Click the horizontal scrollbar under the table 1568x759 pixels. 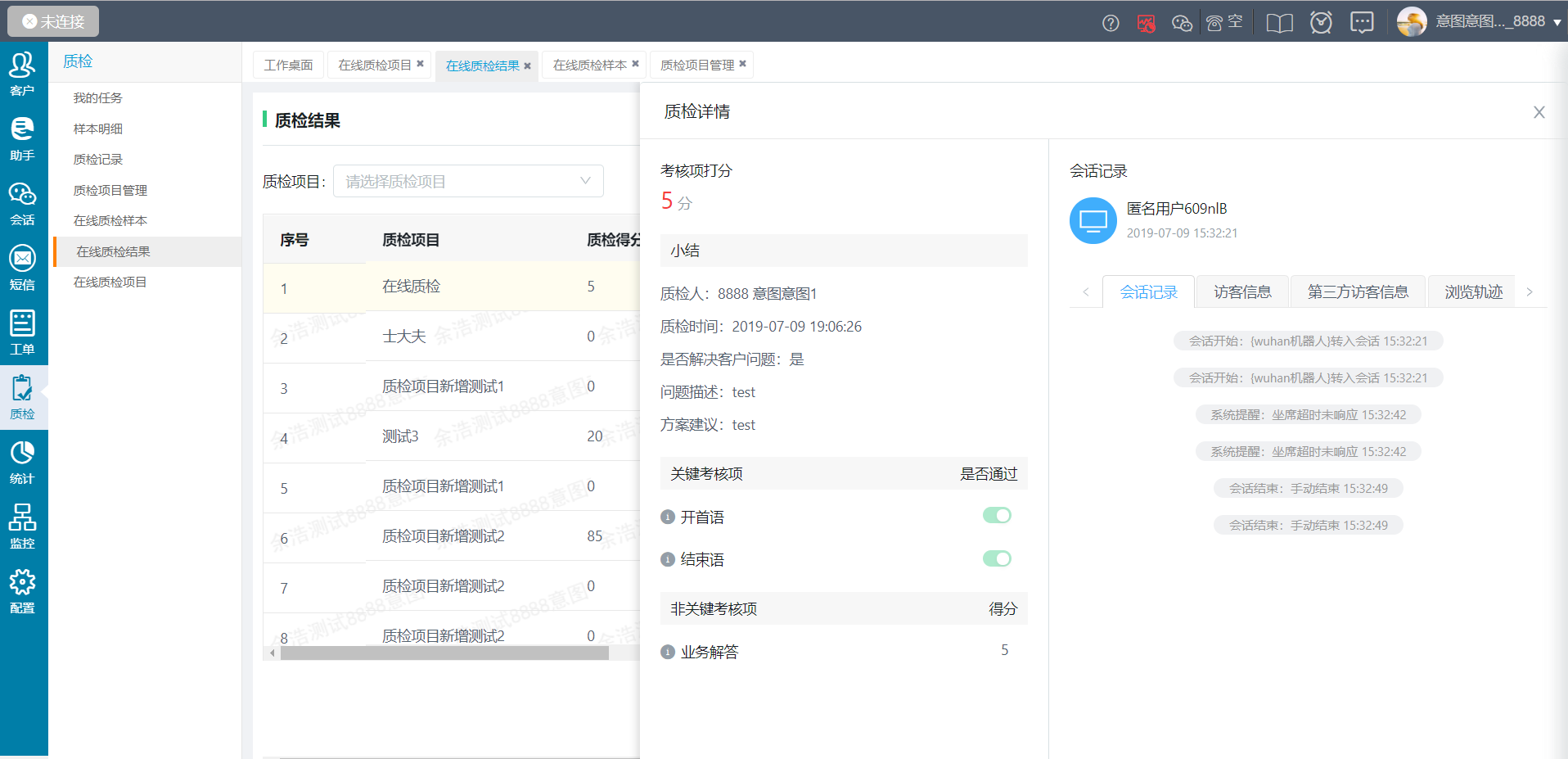click(444, 653)
